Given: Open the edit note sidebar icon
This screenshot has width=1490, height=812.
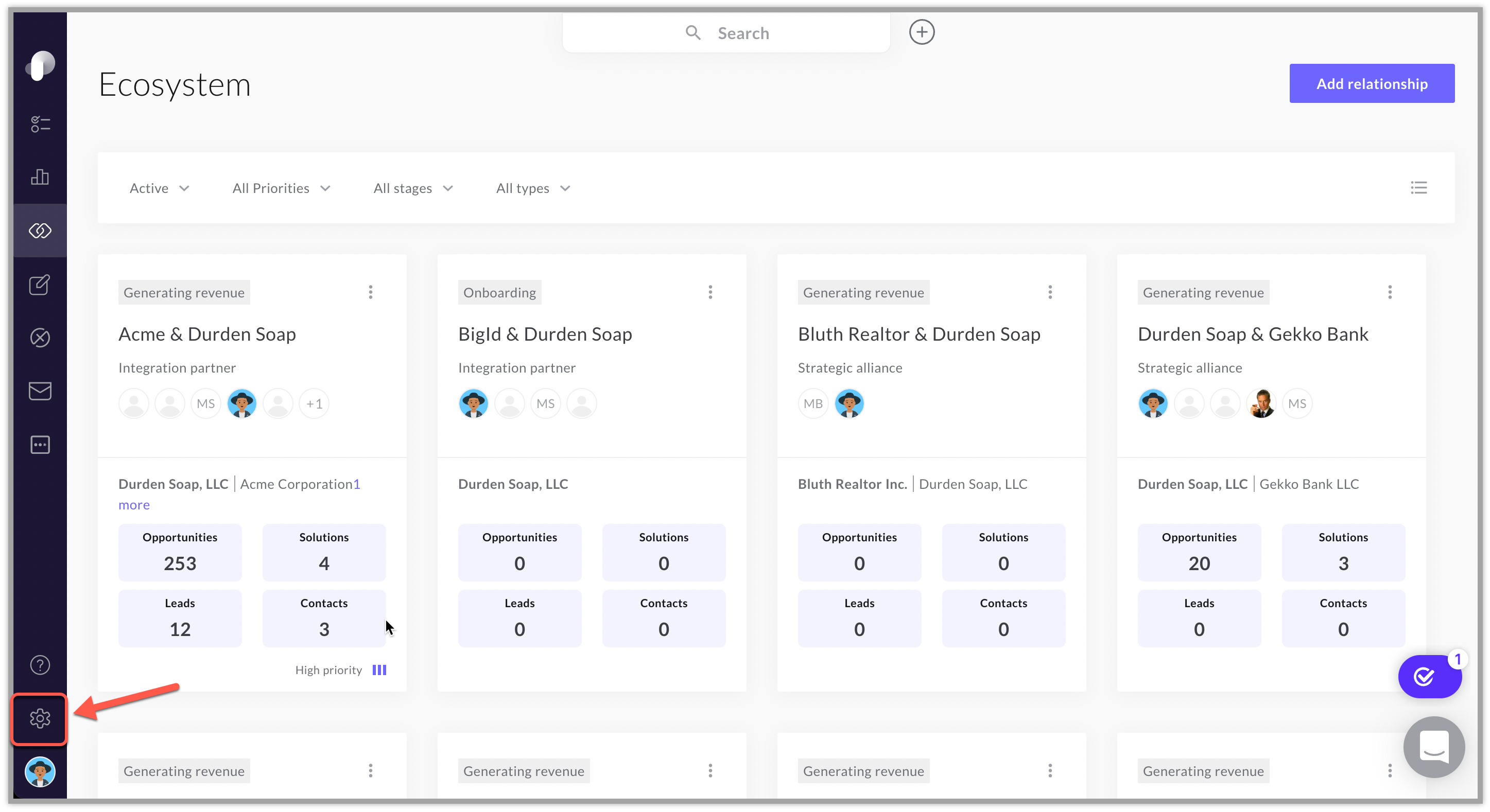Looking at the screenshot, I should (x=40, y=285).
